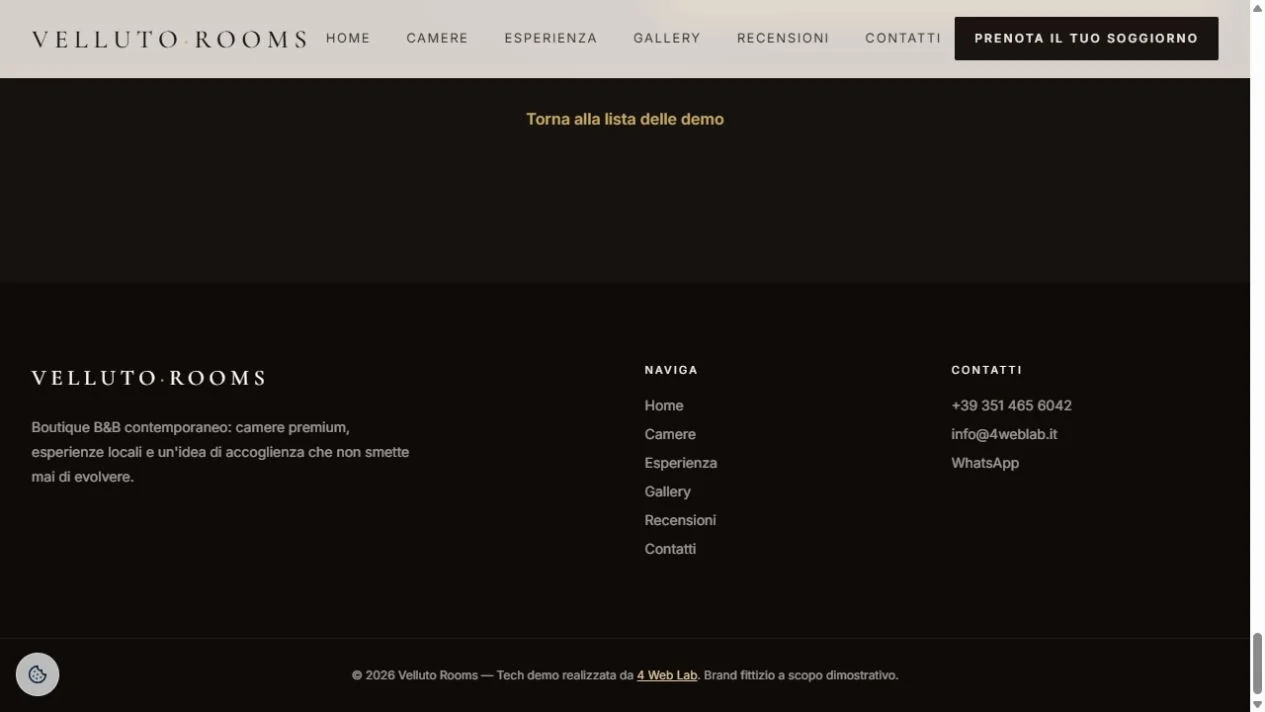
Task: Go to the Recensioni link in the footer
Action: pyautogui.click(x=680, y=520)
